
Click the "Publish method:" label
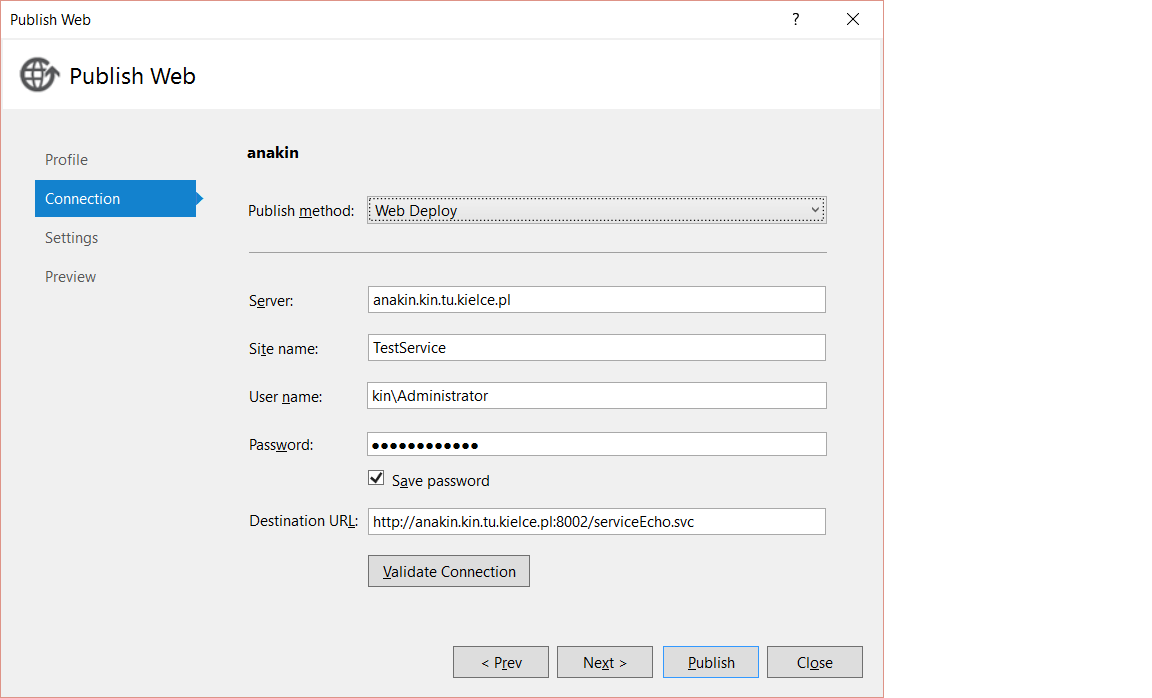pos(301,211)
